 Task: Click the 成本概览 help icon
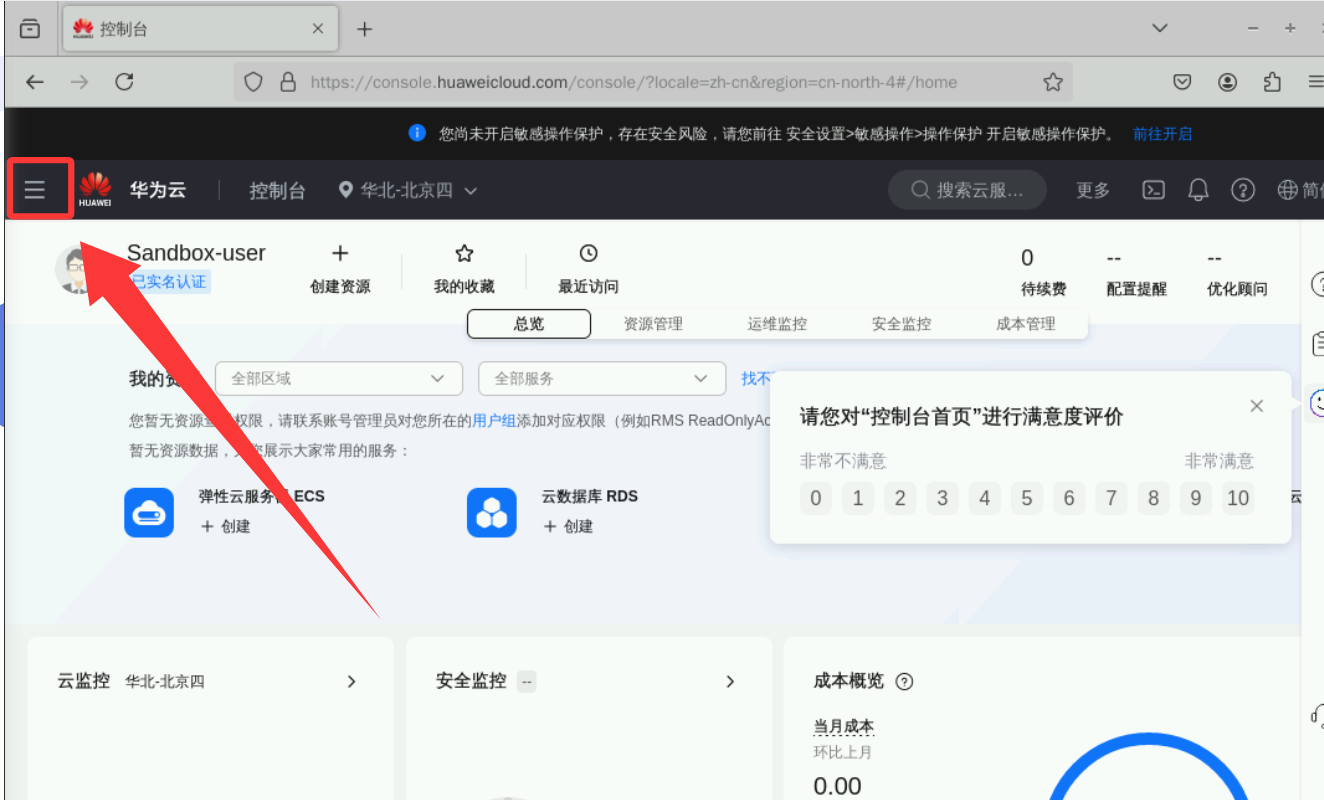[904, 682]
